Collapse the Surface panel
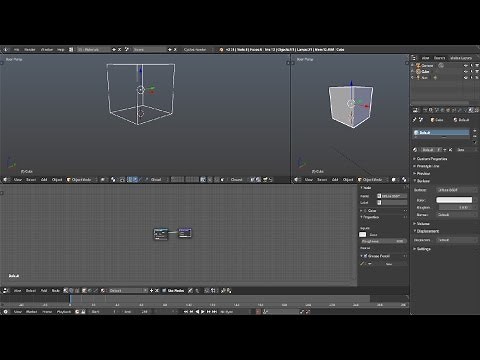The height and width of the screenshot is (360, 480). pos(422,181)
